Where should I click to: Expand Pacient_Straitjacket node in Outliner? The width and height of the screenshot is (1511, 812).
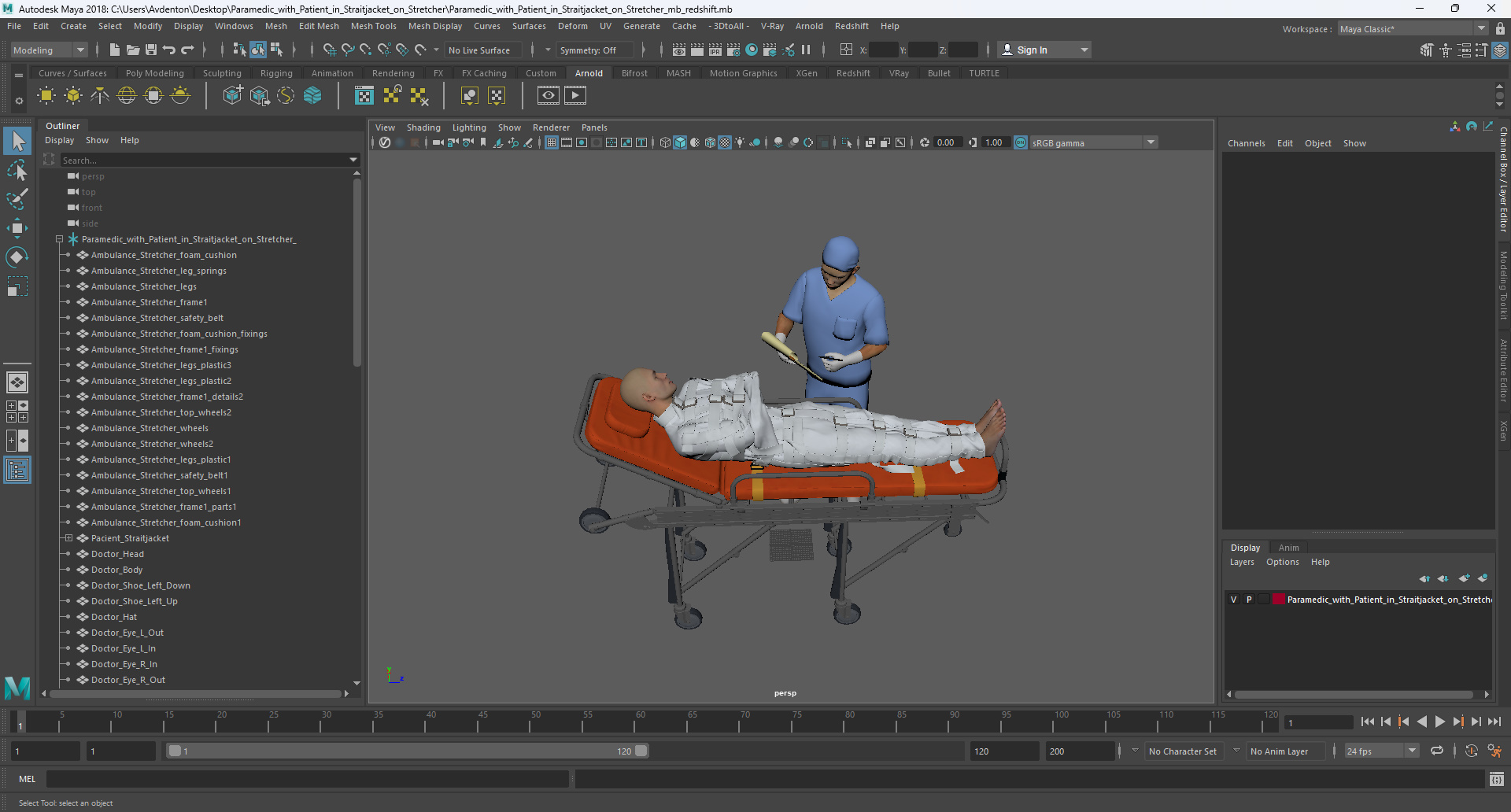coord(68,538)
